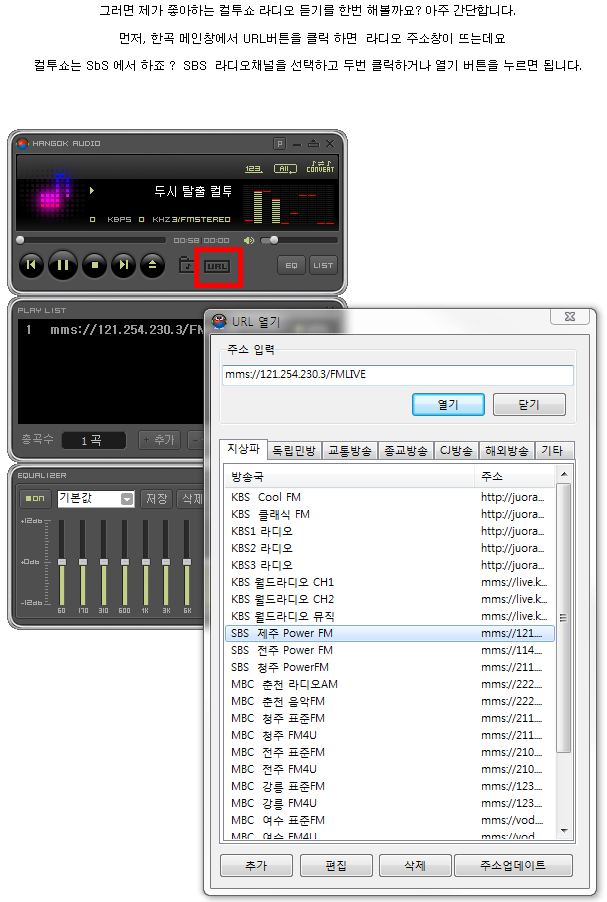Close the URL 열기 dialog with X
Viewport: 607px width, 902px height.
[x=570, y=316]
